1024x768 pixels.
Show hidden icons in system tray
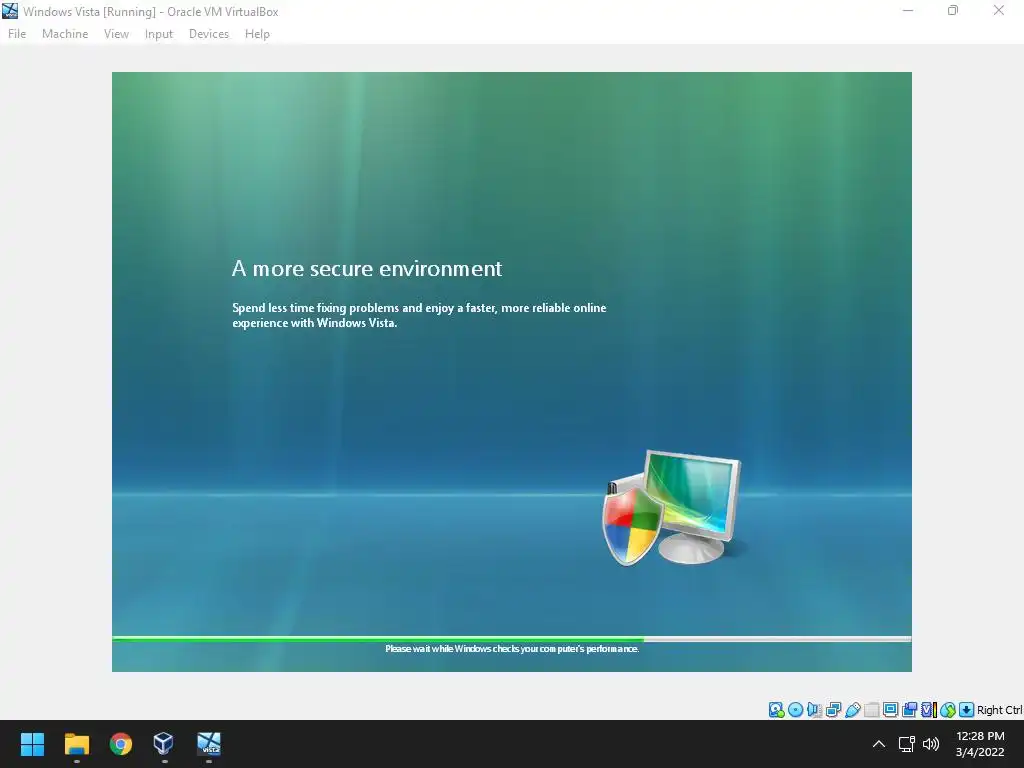pos(879,744)
